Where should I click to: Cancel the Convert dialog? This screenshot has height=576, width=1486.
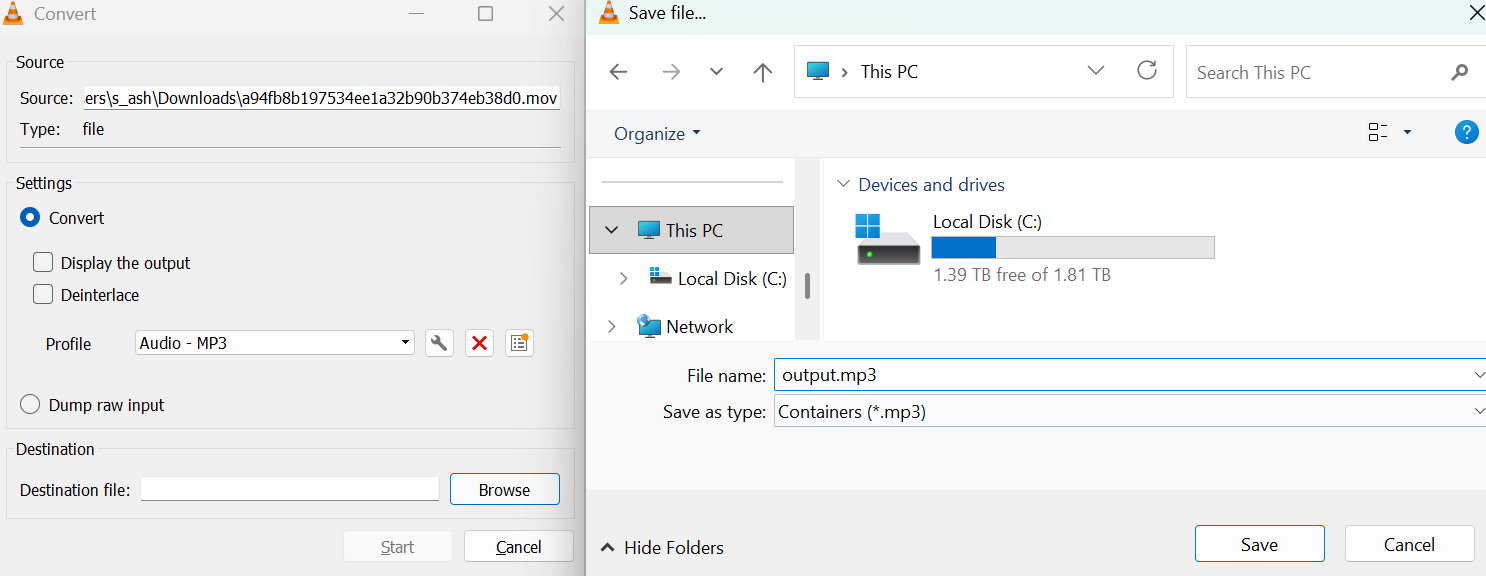click(518, 547)
